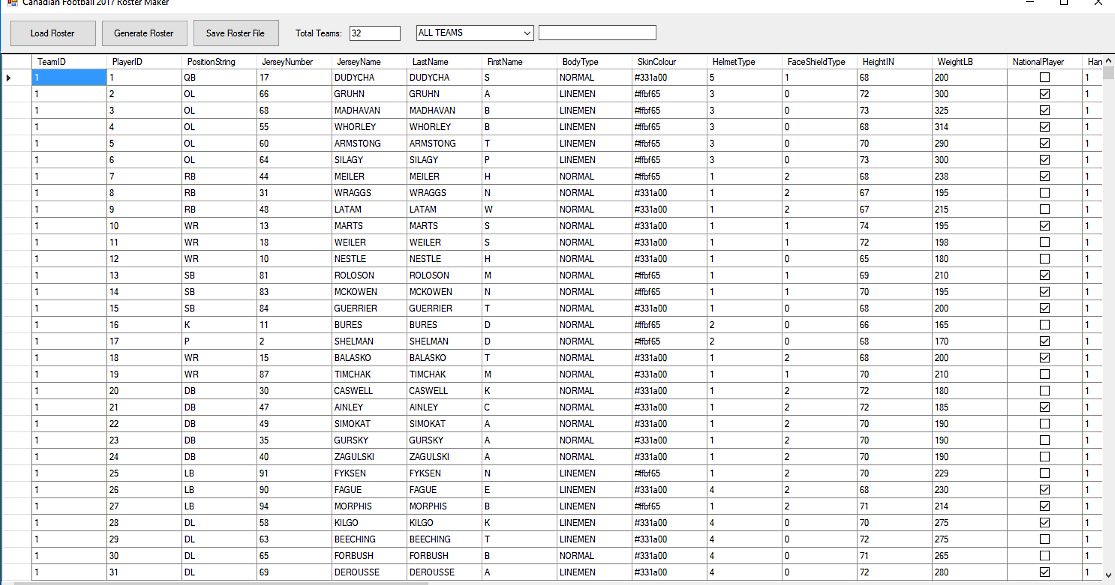Viewport: 1115px width, 585px height.
Task: Click the WeightLB column header
Action: 969,62
